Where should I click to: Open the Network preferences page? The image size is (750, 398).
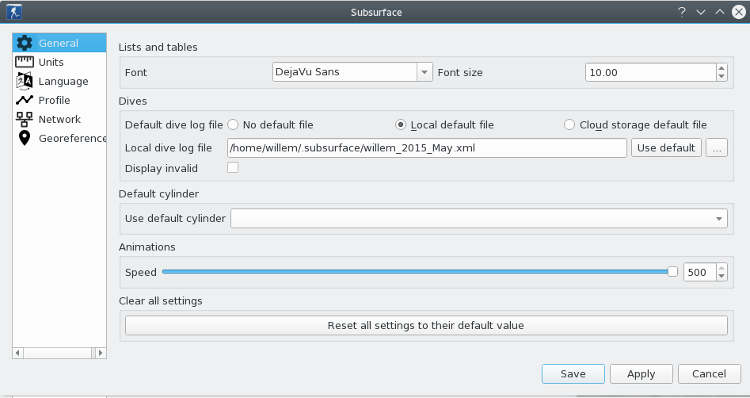[59, 119]
